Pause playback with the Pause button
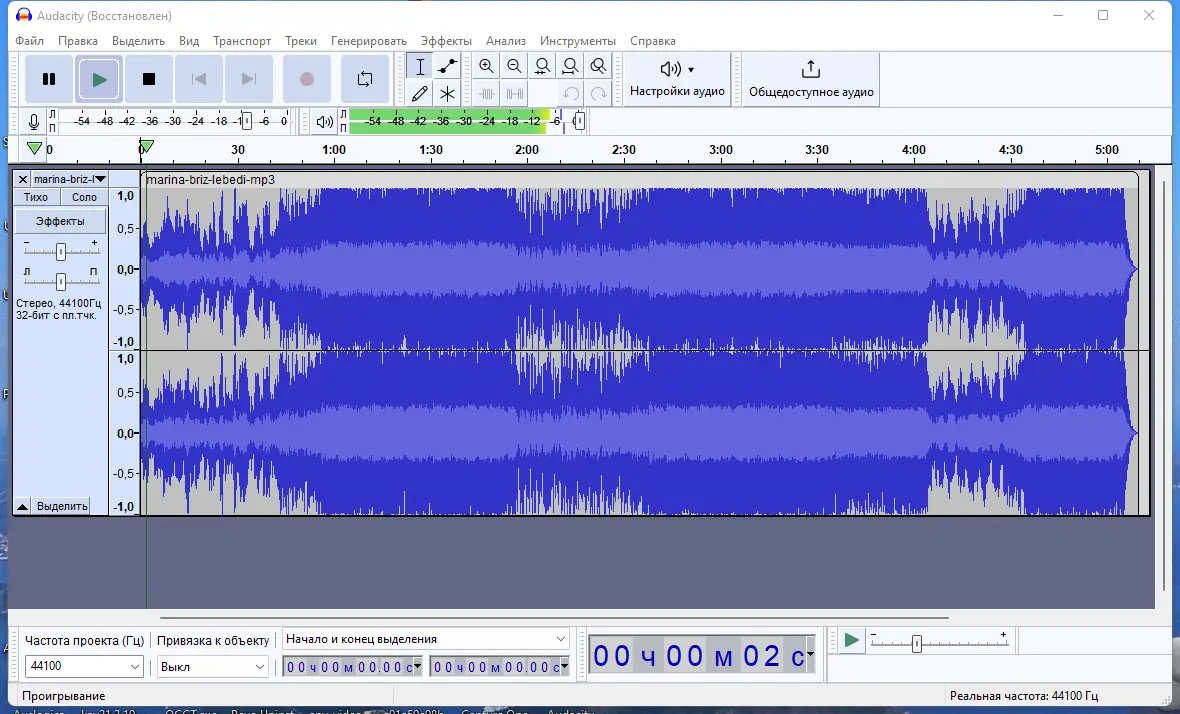1180x714 pixels. [49, 79]
